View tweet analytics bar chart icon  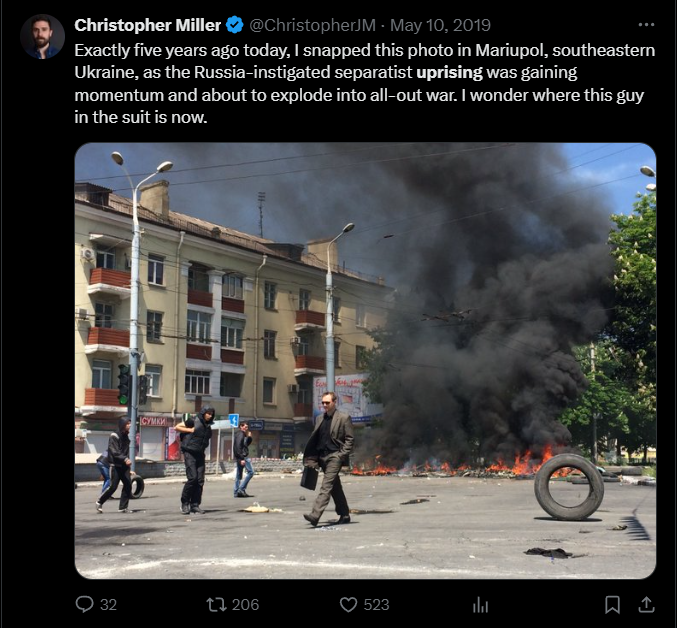480,604
